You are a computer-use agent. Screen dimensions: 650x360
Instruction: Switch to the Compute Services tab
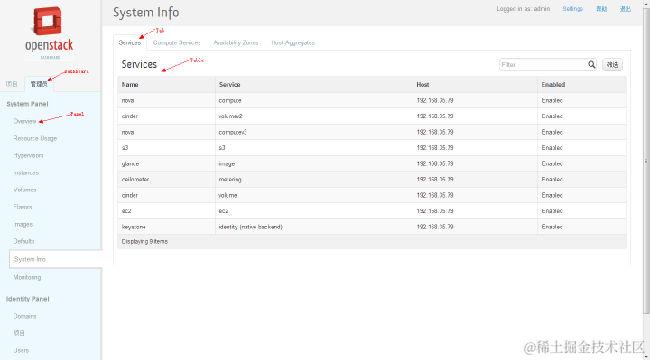[177, 43]
